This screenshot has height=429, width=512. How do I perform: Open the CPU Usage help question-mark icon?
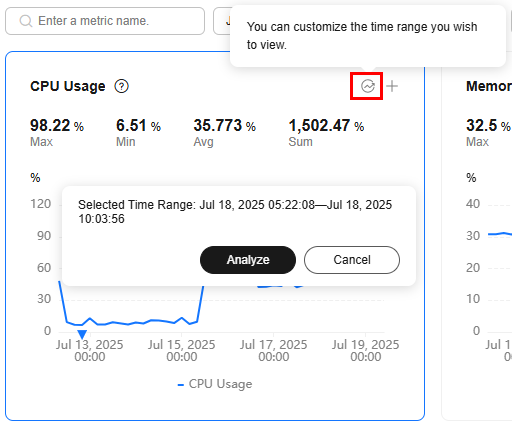point(122,86)
